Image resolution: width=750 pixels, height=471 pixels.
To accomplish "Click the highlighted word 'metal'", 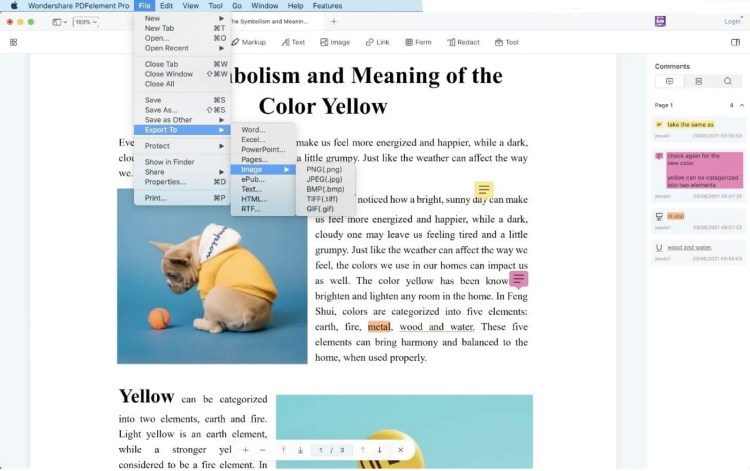I will (x=379, y=327).
